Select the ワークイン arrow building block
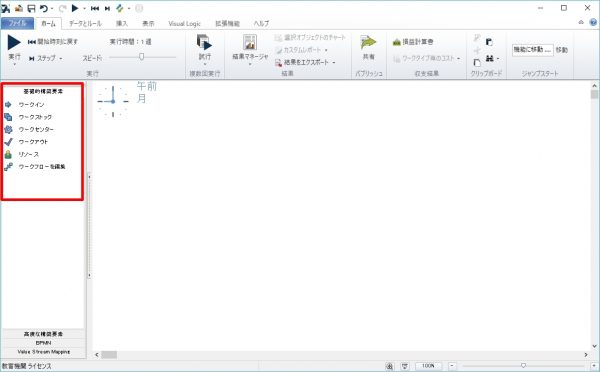The width and height of the screenshot is (600, 372). (8, 104)
